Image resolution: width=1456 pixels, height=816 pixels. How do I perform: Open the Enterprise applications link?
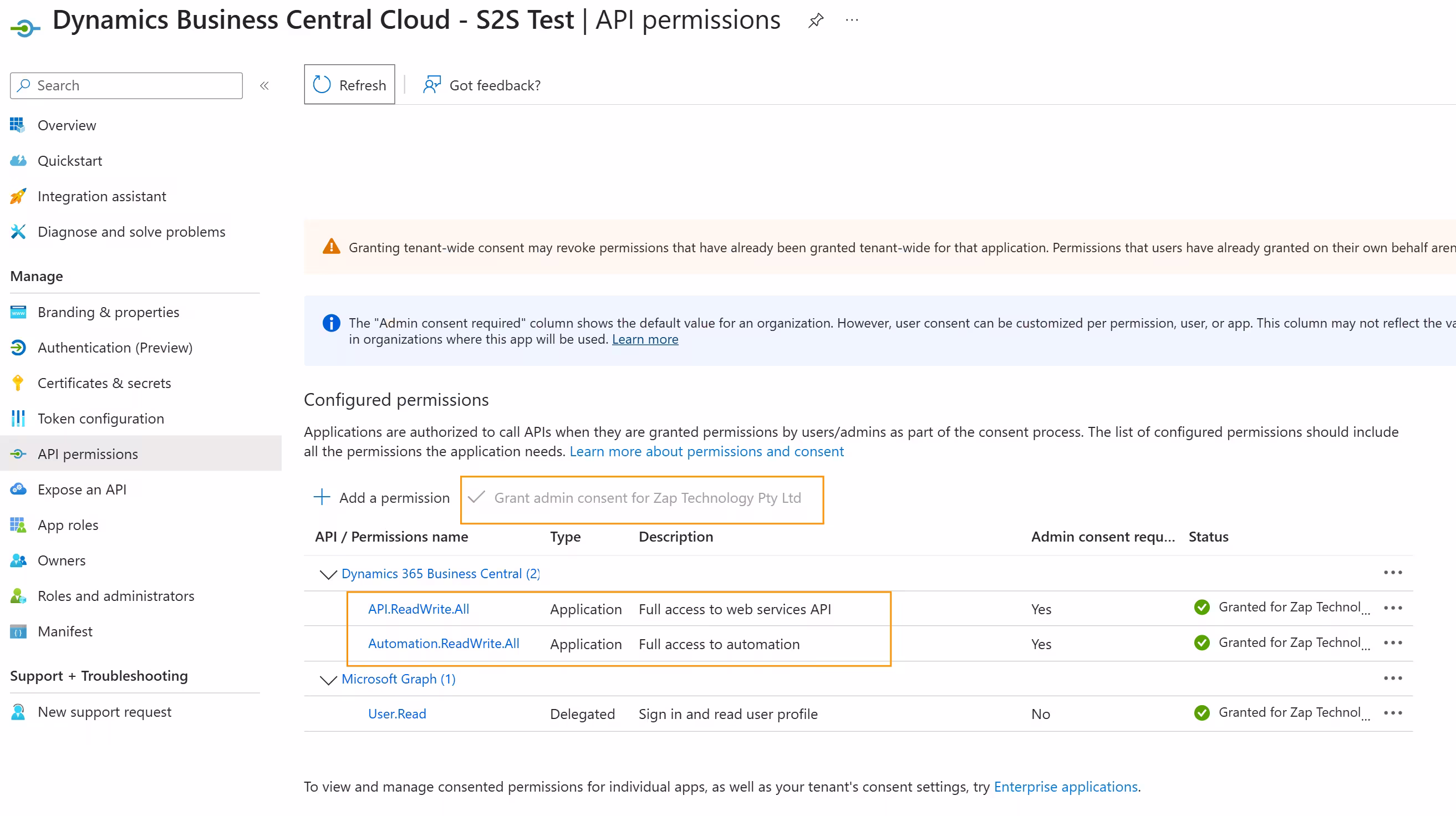pyautogui.click(x=1066, y=787)
